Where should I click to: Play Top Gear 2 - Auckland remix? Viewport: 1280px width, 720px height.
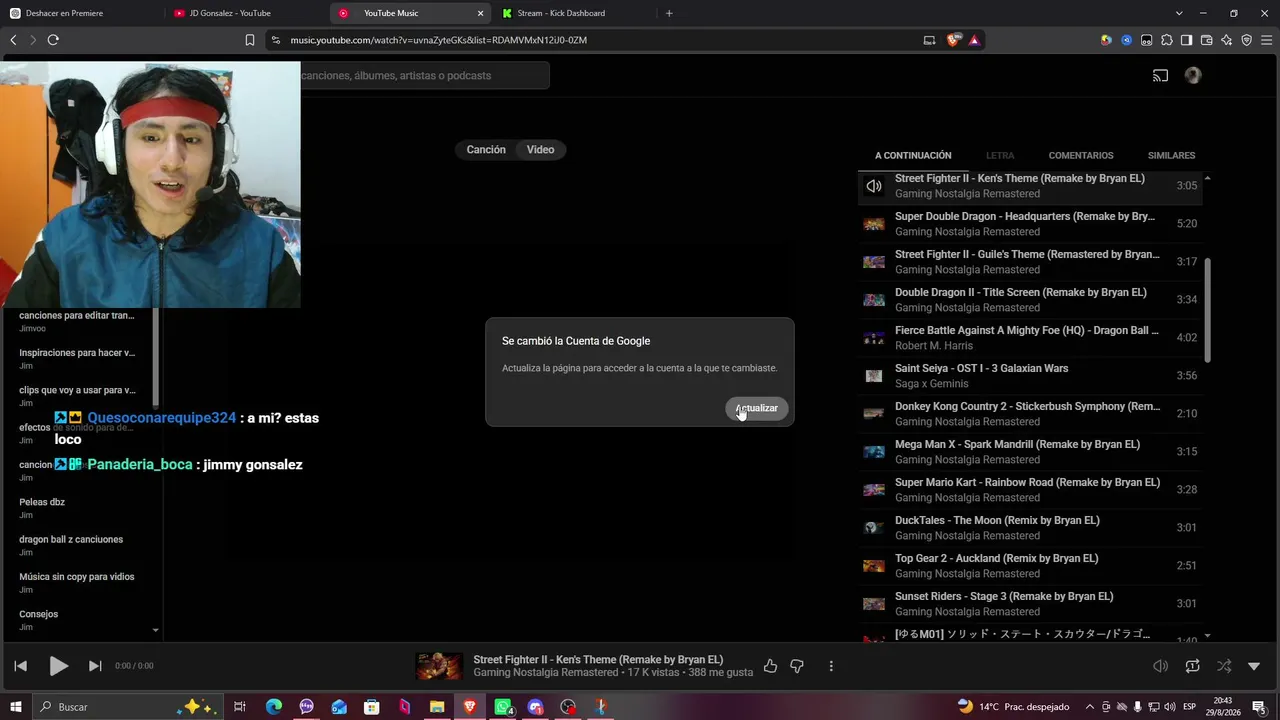pyautogui.click(x=1030, y=566)
